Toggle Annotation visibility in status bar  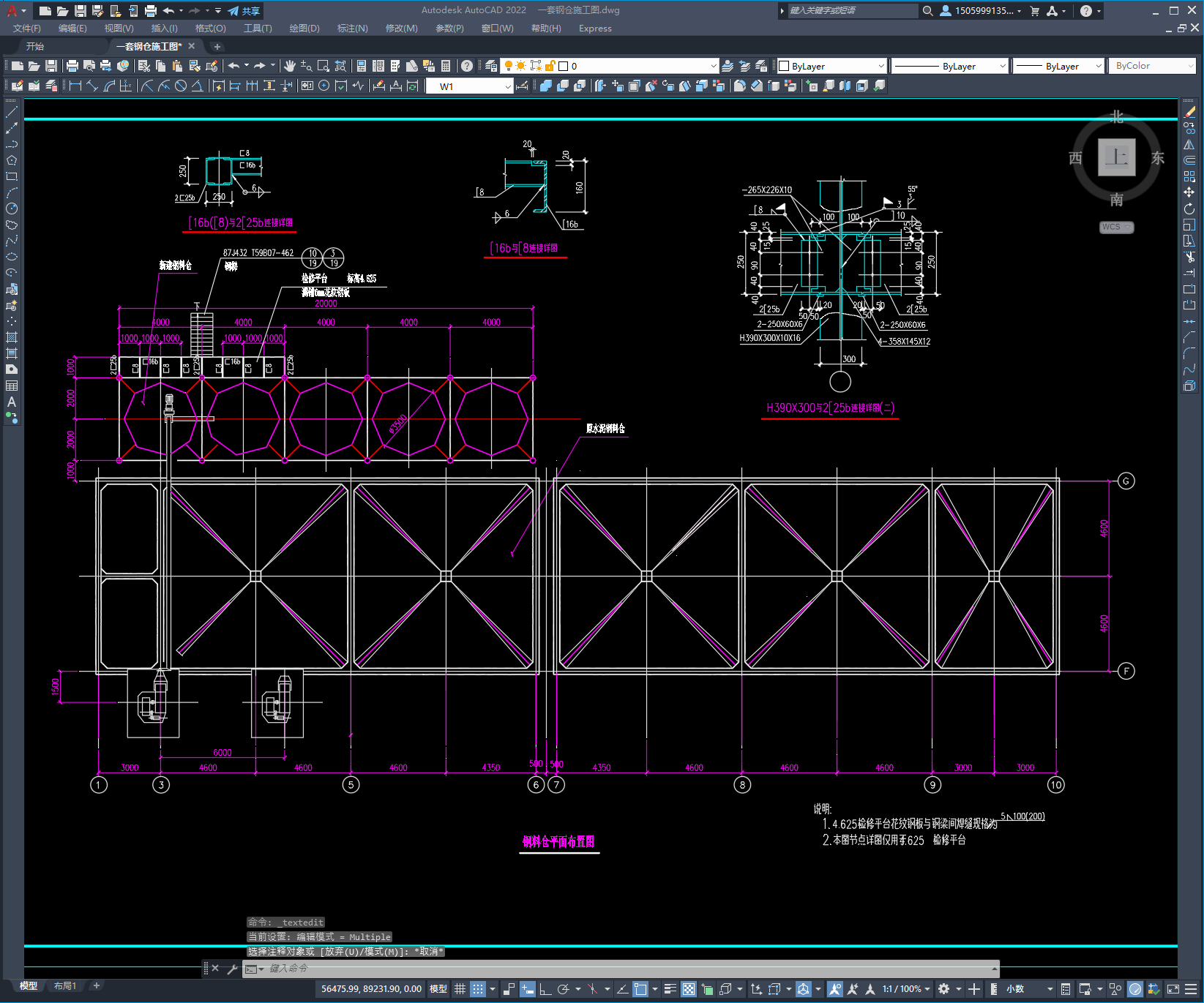835,989
